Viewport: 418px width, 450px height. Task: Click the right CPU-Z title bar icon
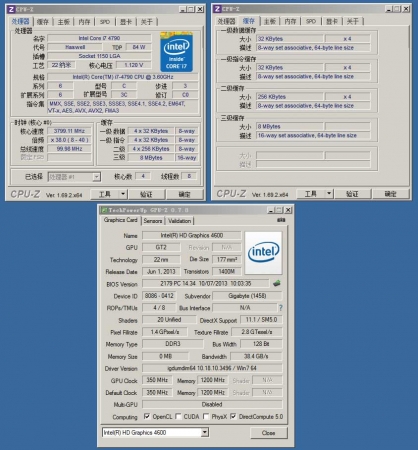(x=217, y=9)
